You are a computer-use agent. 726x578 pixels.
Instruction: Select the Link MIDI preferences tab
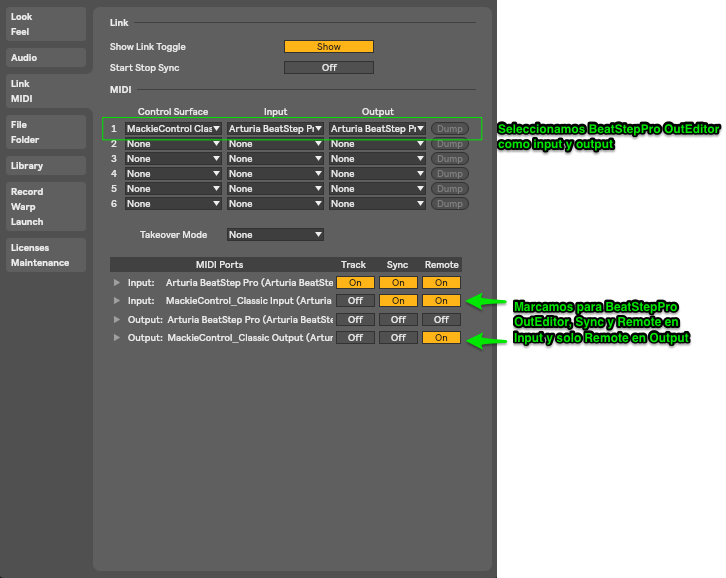pyautogui.click(x=46, y=91)
